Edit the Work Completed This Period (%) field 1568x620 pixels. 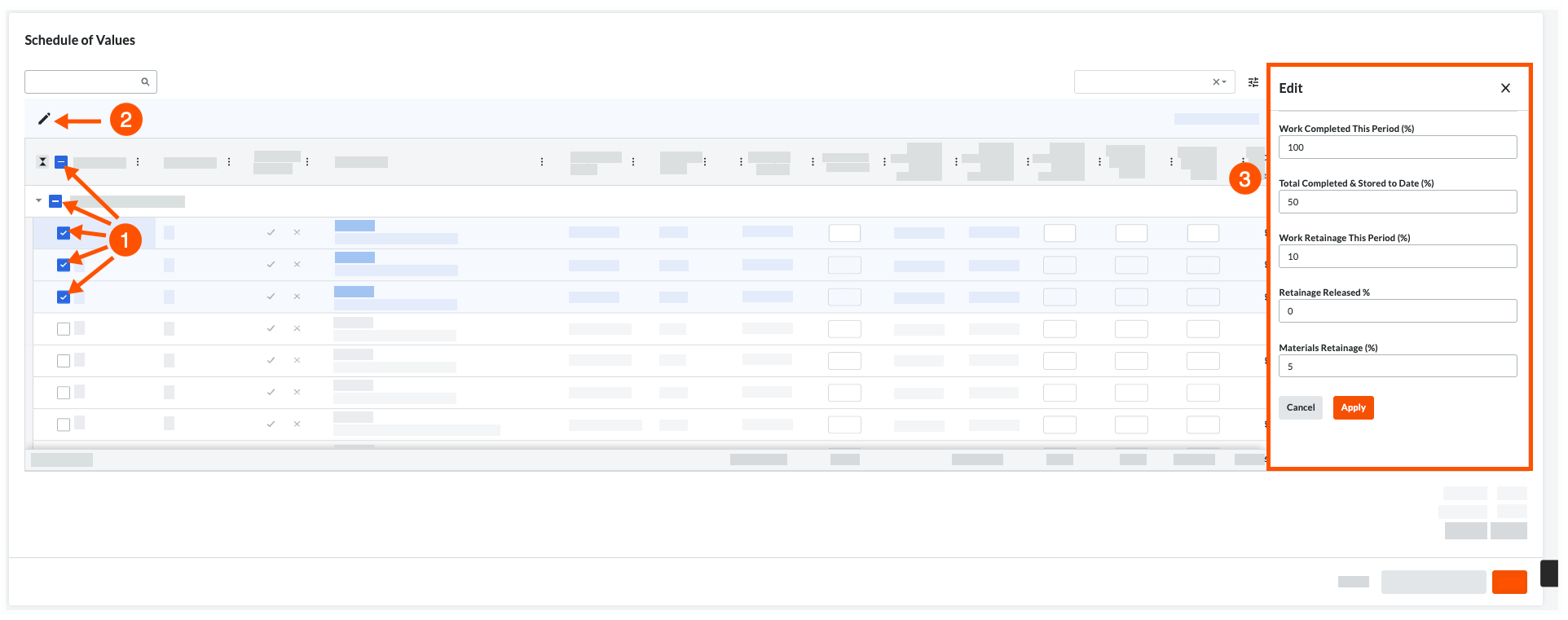click(x=1398, y=147)
